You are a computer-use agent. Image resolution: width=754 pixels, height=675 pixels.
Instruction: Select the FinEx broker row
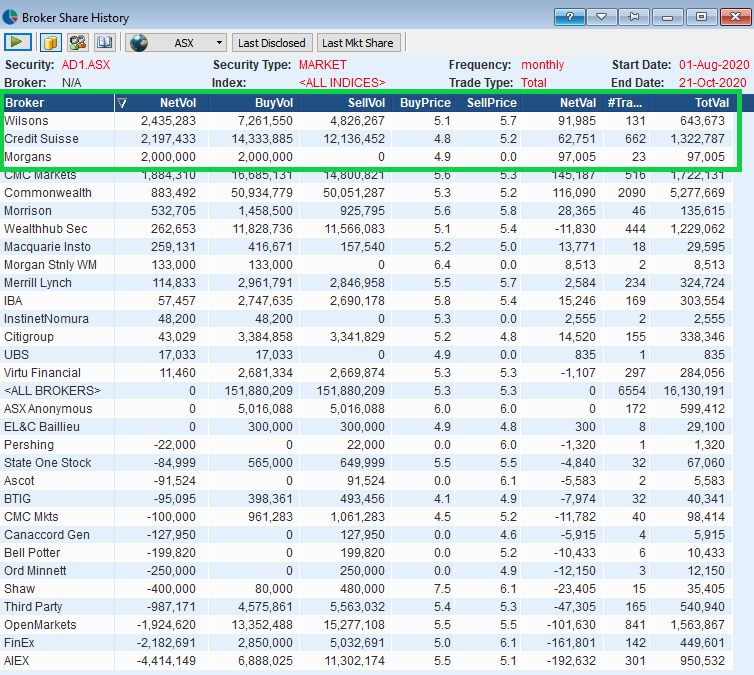coord(368,643)
